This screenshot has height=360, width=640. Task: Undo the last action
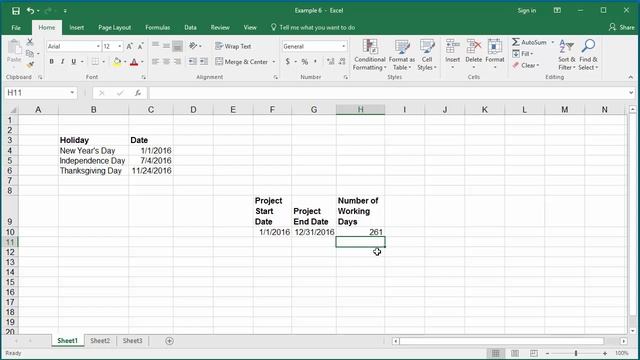[31, 11]
